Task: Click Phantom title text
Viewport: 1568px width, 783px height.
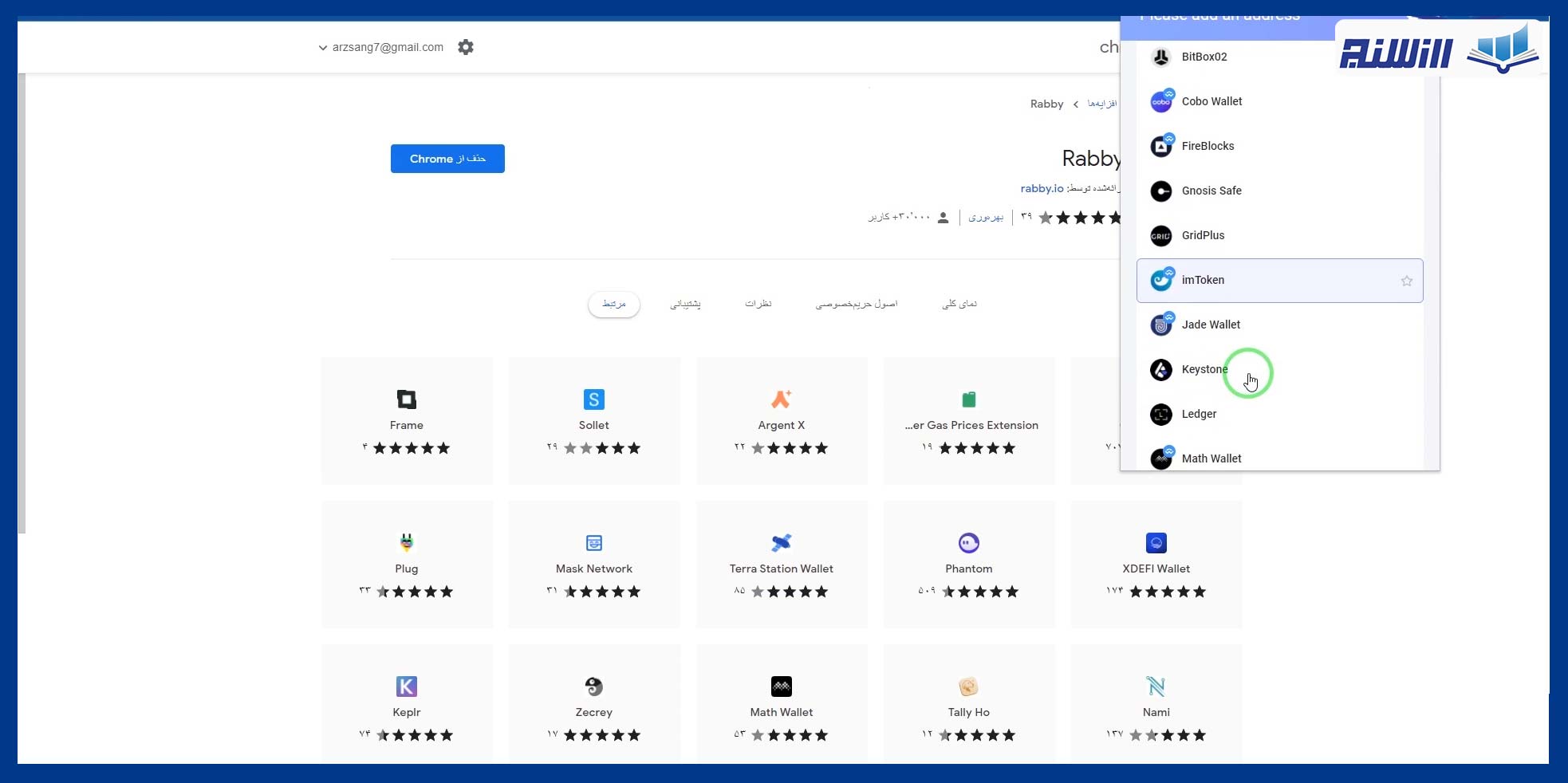Action: click(969, 569)
